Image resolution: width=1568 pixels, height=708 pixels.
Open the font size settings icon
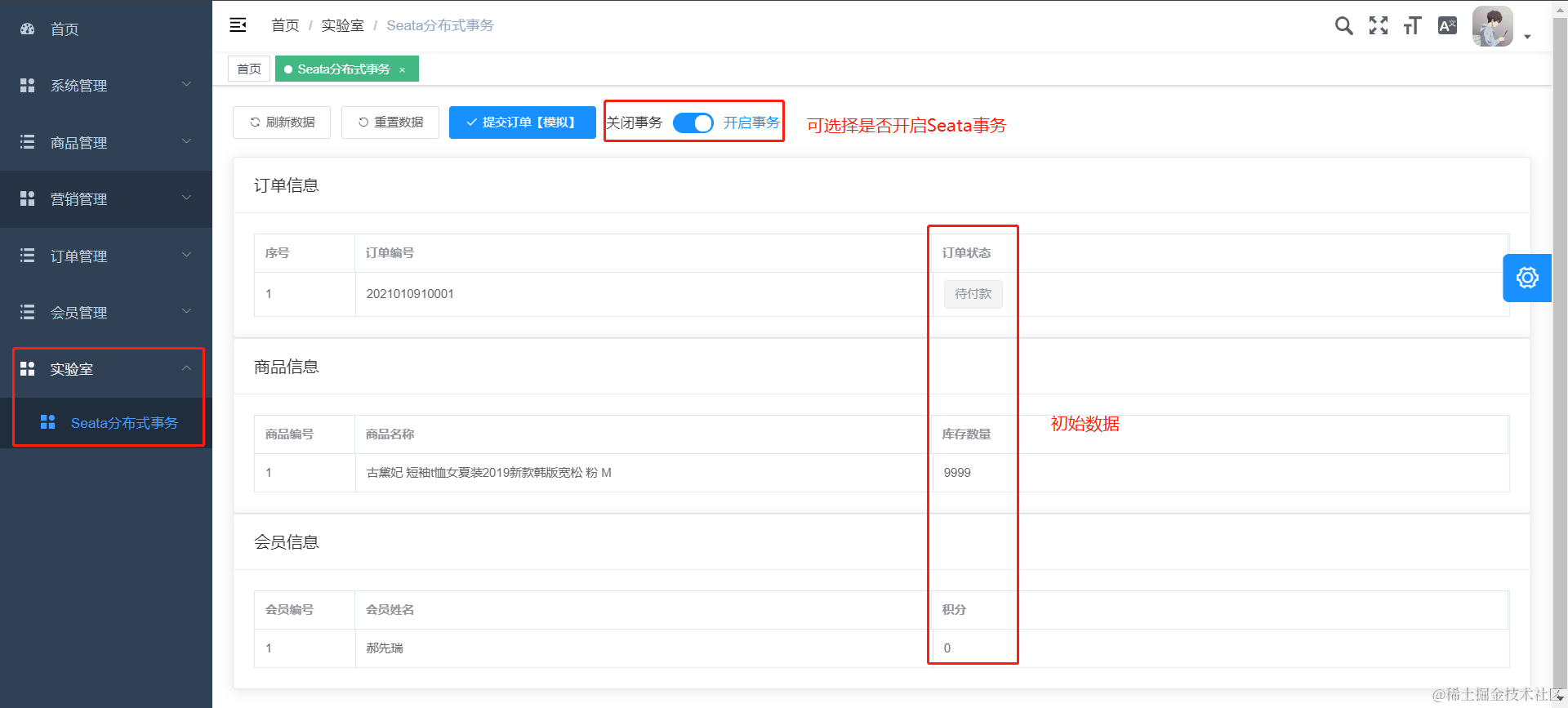click(x=1412, y=26)
